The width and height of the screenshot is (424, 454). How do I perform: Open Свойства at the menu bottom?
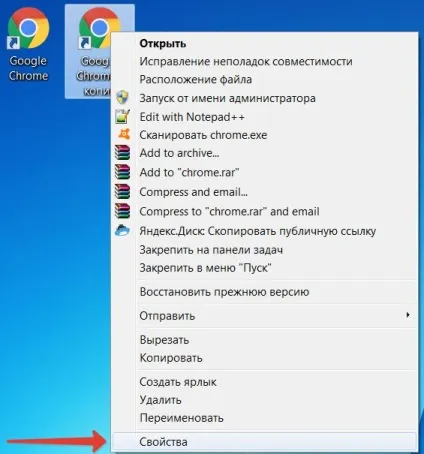point(265,442)
